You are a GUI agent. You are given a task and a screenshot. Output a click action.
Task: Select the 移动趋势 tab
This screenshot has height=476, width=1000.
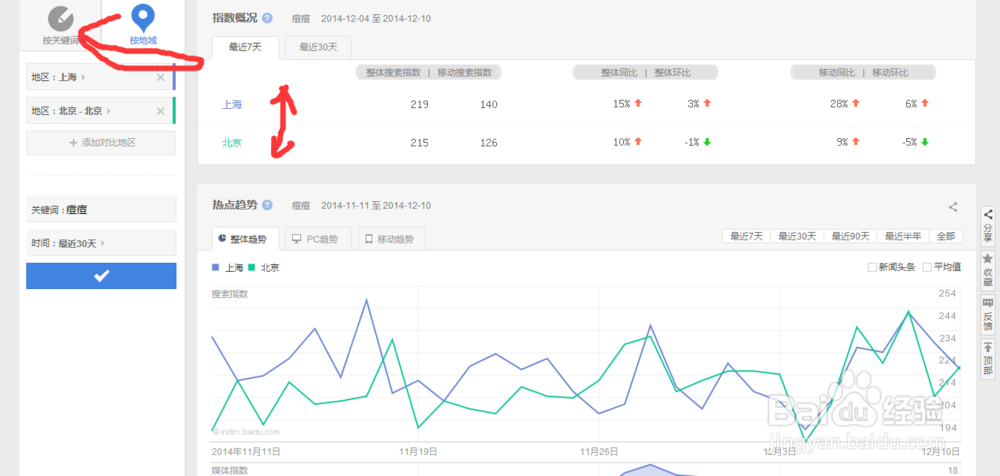point(392,239)
